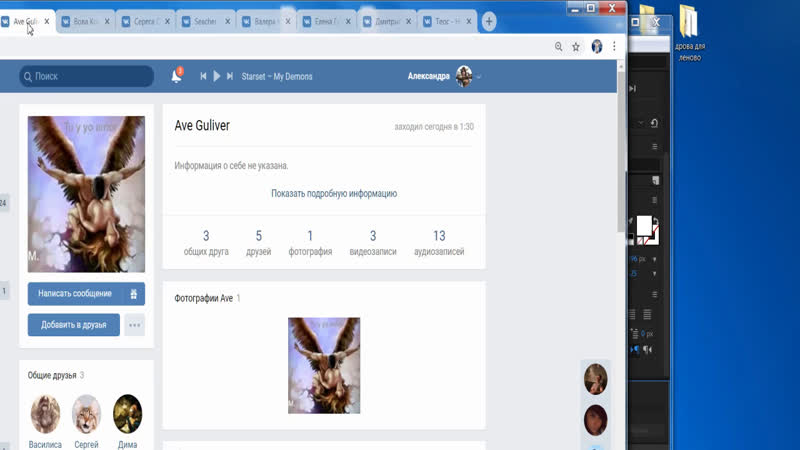This screenshot has height=450, width=800.
Task: Open the winged figure photo thumbnail
Action: 324,365
